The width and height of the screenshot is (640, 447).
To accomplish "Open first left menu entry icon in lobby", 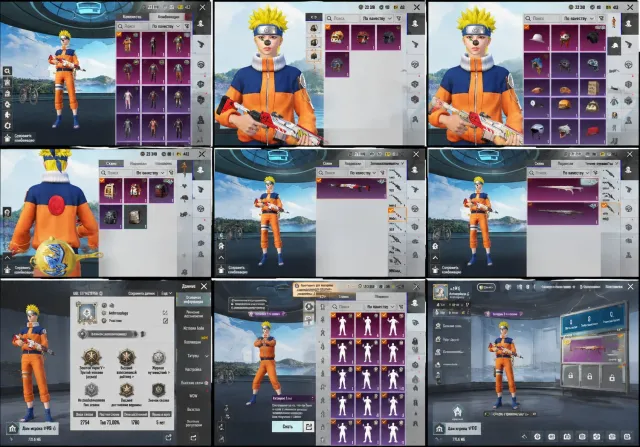I will pos(438,326).
